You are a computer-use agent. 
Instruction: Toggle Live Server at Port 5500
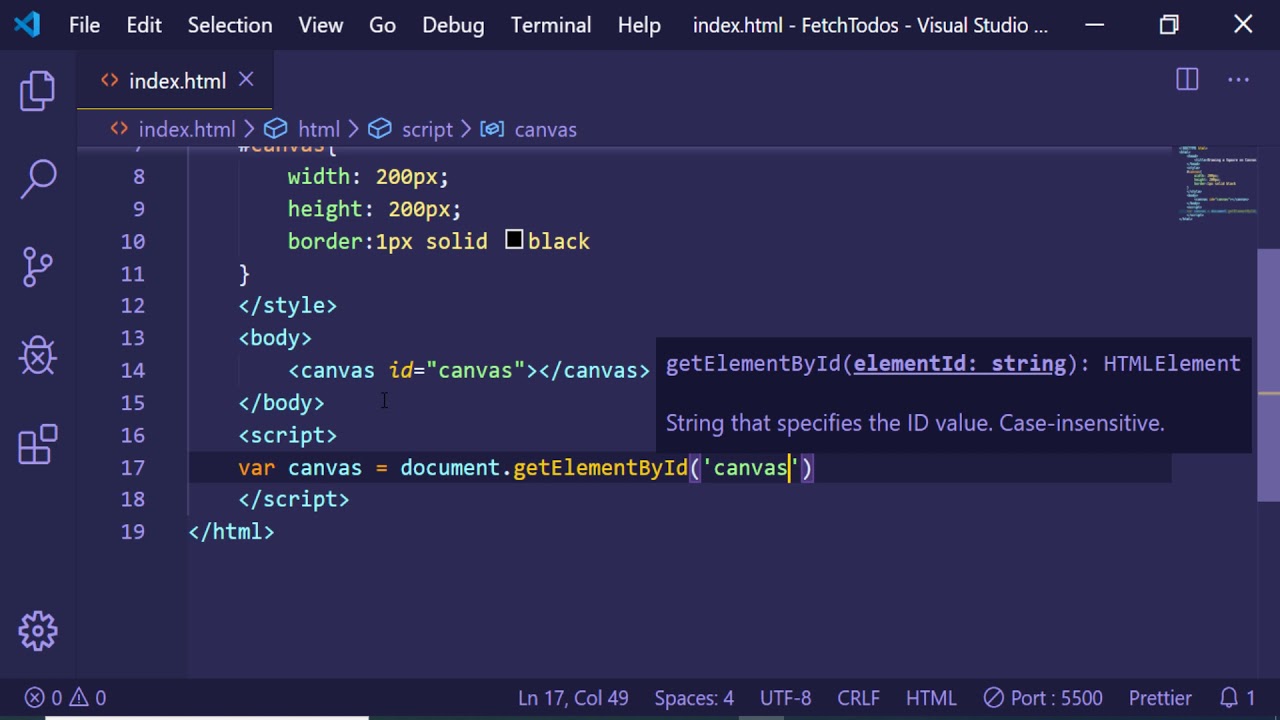[x=1043, y=698]
